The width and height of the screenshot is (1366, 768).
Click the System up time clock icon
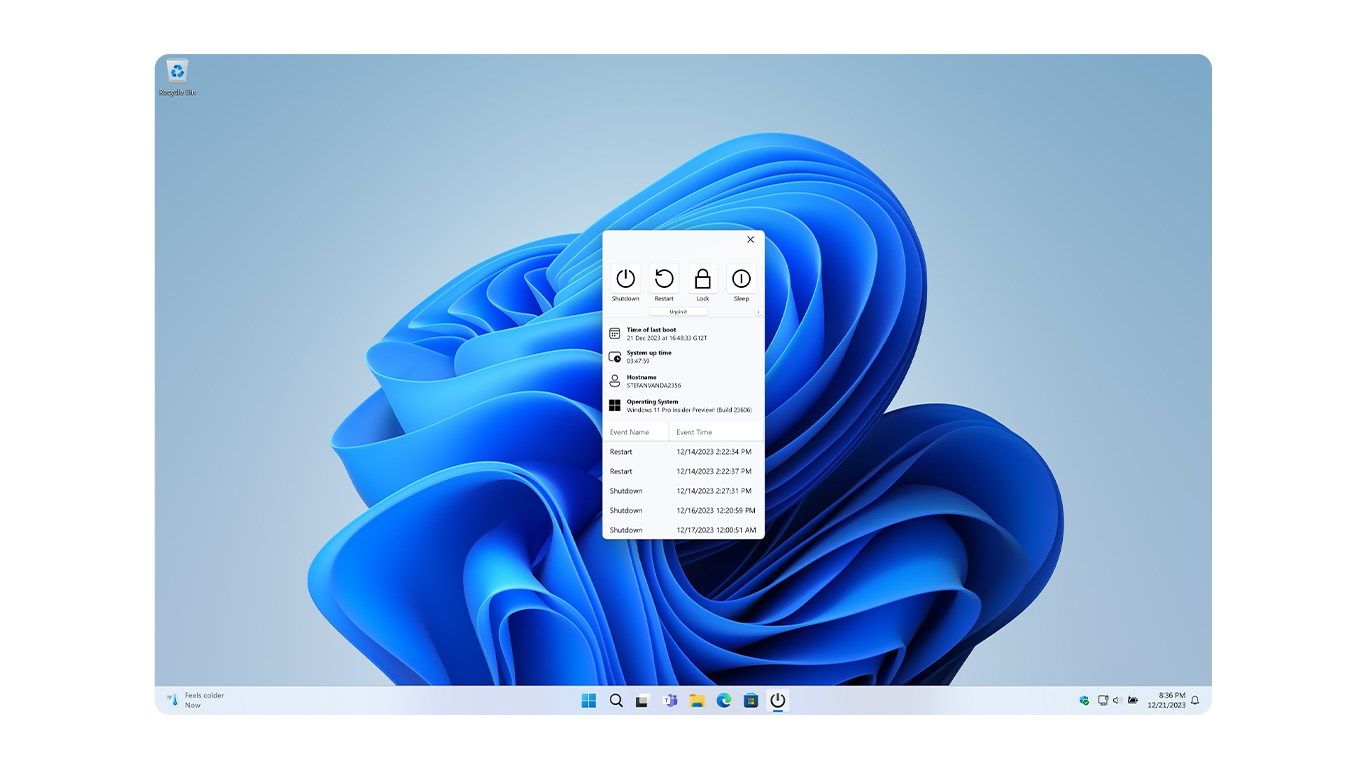(x=615, y=356)
